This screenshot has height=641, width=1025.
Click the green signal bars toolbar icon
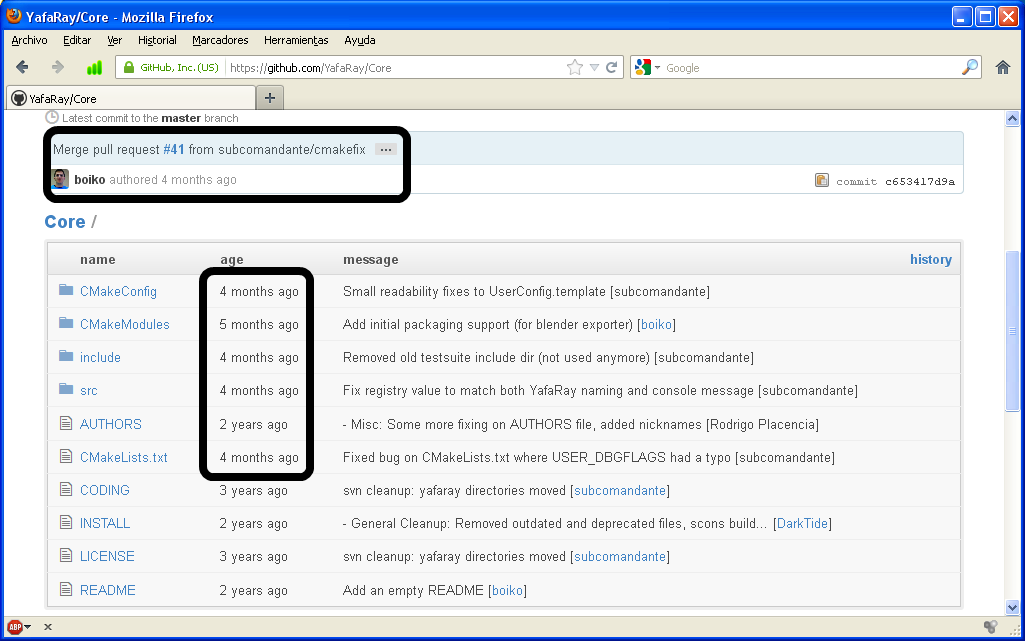[x=94, y=67]
